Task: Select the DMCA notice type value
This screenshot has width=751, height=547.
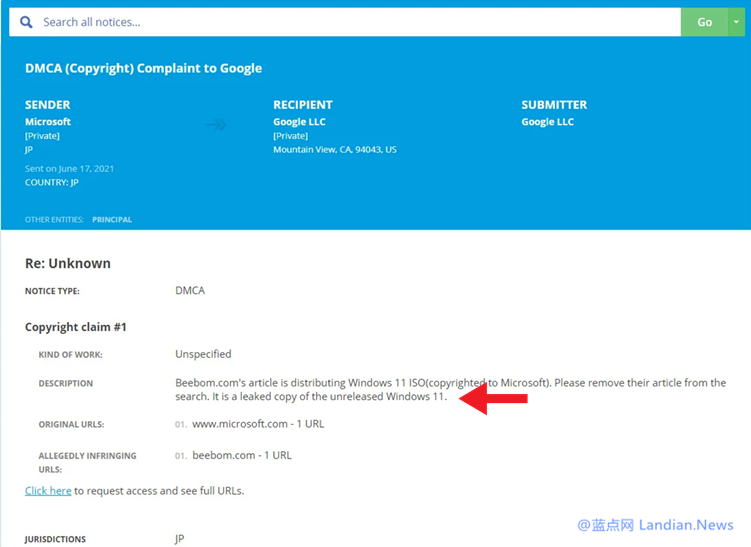Action: pyautogui.click(x=190, y=291)
